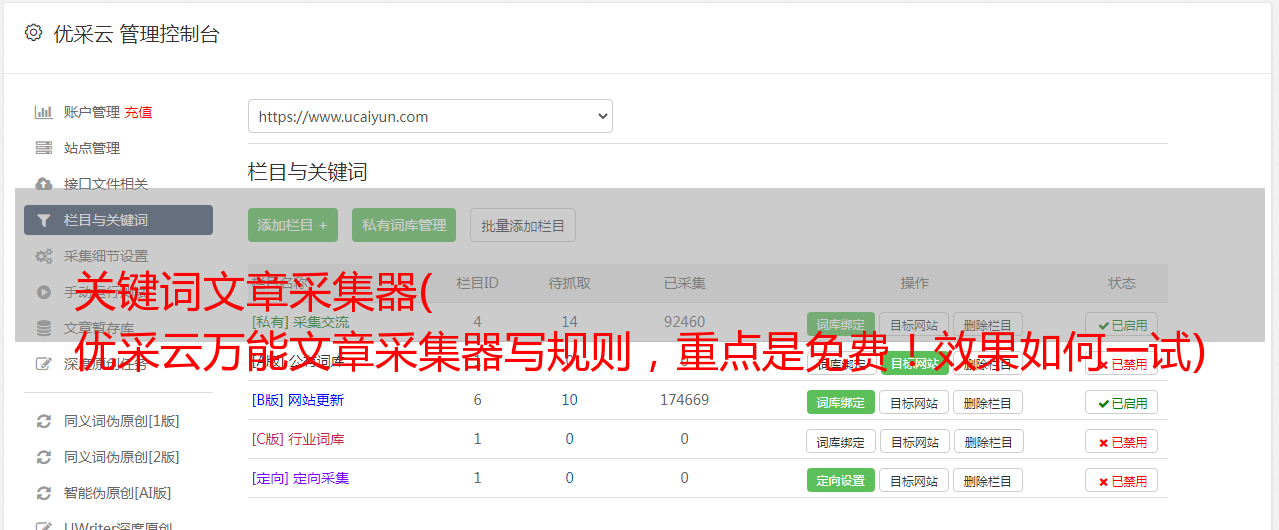Viewport: 1279px width, 530px height.
Task: Open 私有词库管理
Action: [404, 225]
